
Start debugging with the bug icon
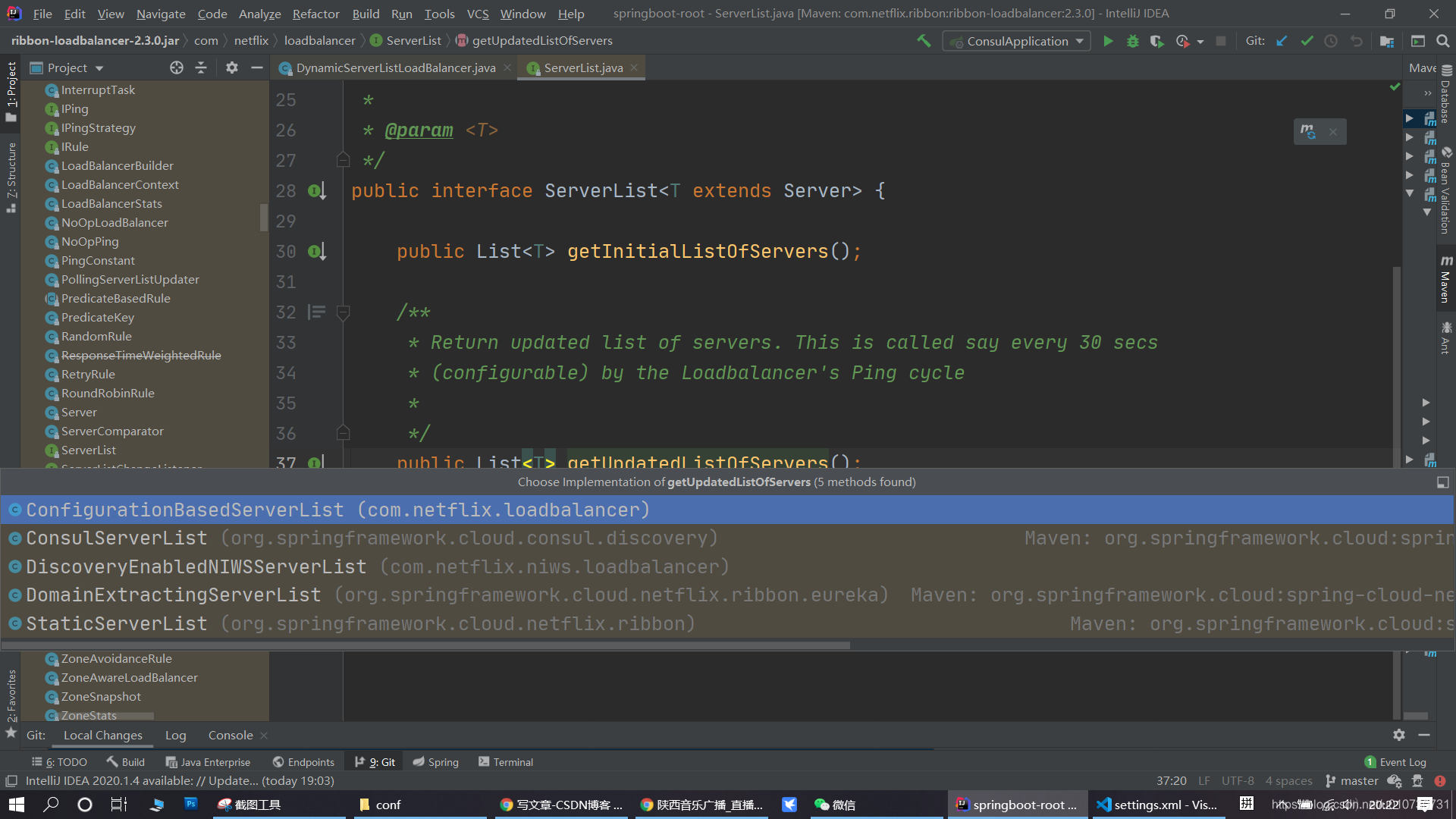pyautogui.click(x=1132, y=41)
